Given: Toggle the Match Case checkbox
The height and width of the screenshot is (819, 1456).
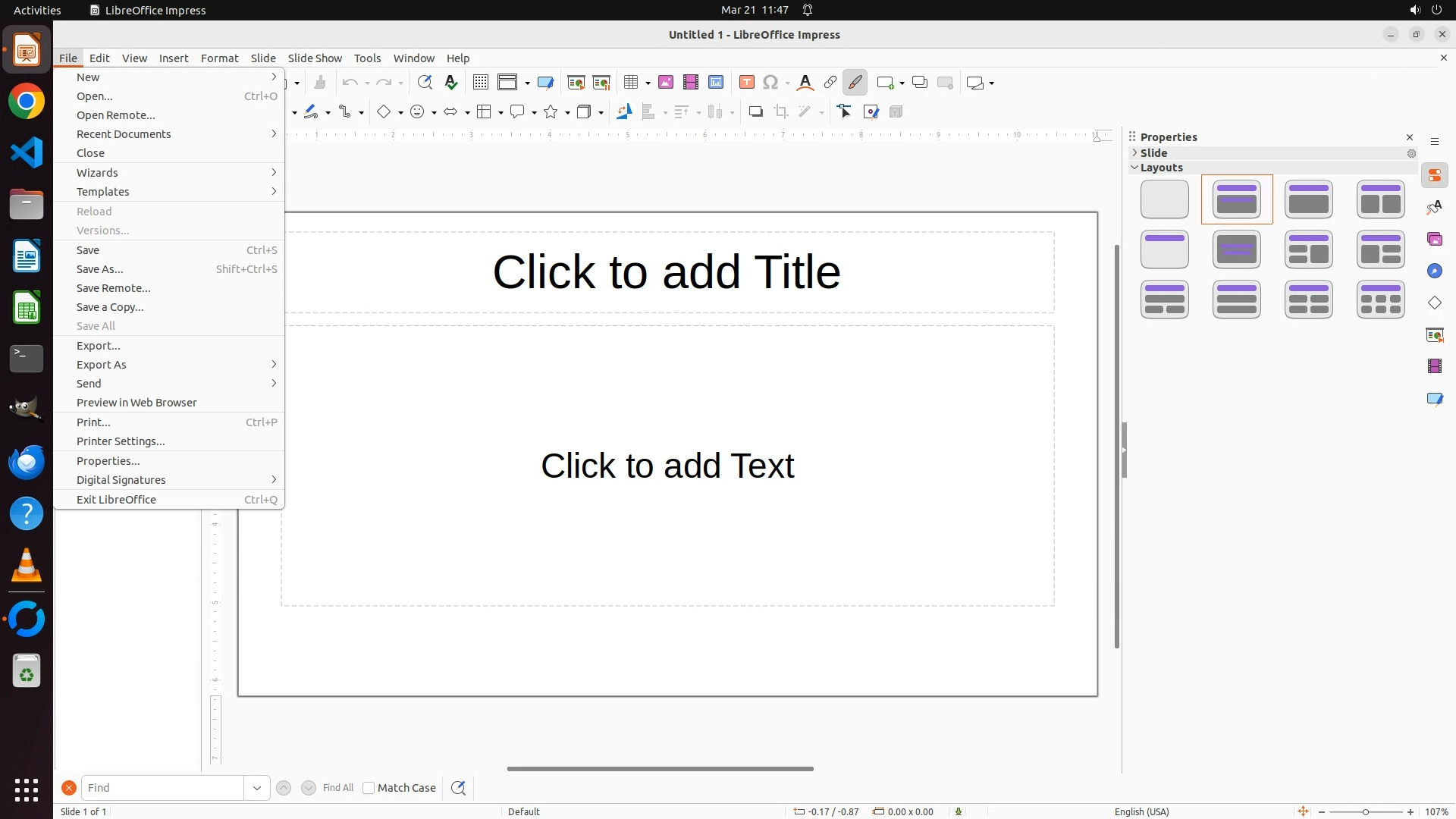Looking at the screenshot, I should pos(369,788).
